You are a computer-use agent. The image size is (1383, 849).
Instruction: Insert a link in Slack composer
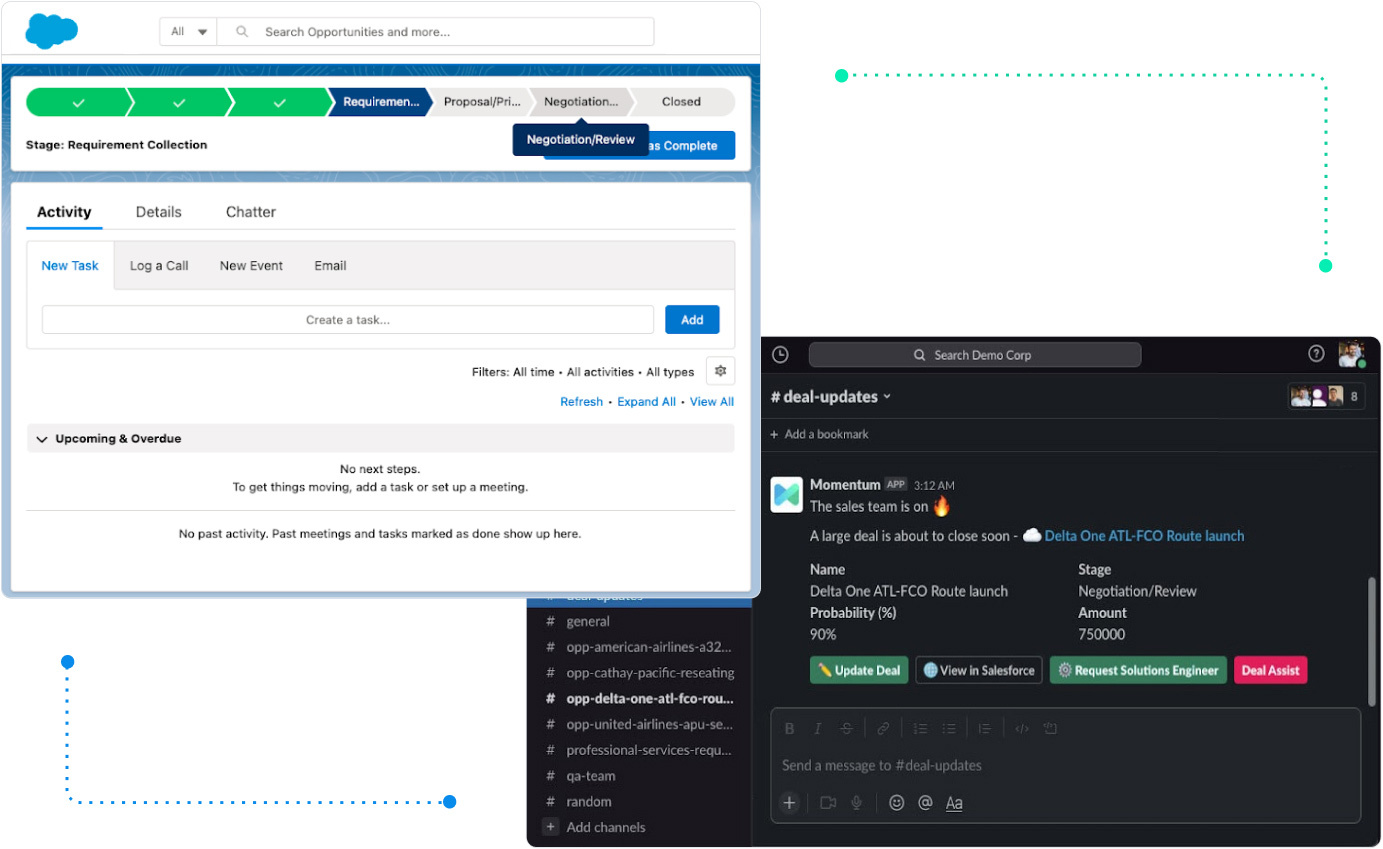point(883,729)
